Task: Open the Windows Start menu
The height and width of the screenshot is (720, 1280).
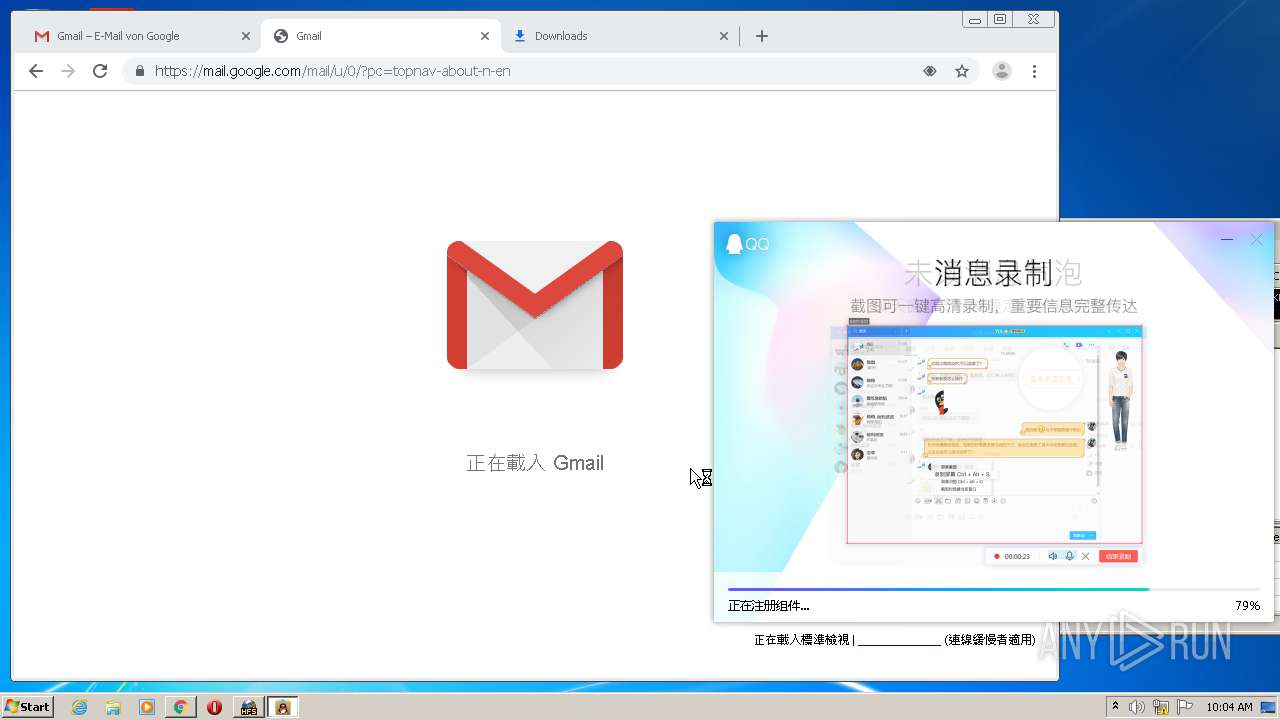Action: click(28, 707)
